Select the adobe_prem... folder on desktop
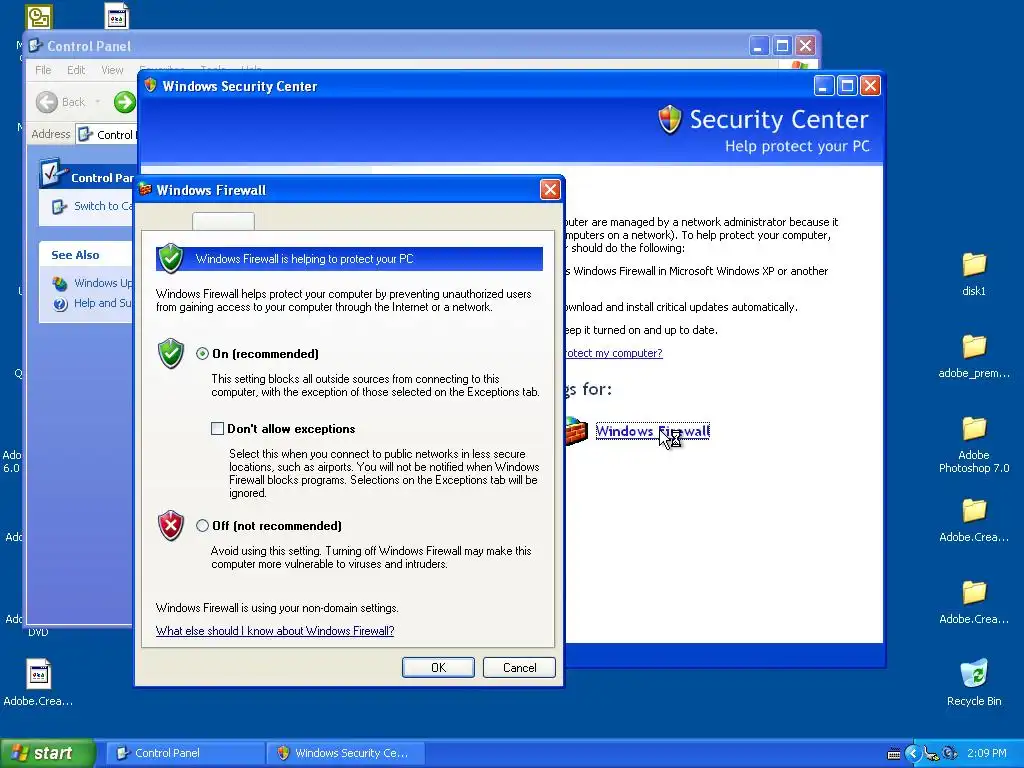This screenshot has height=768, width=1024. tap(974, 357)
